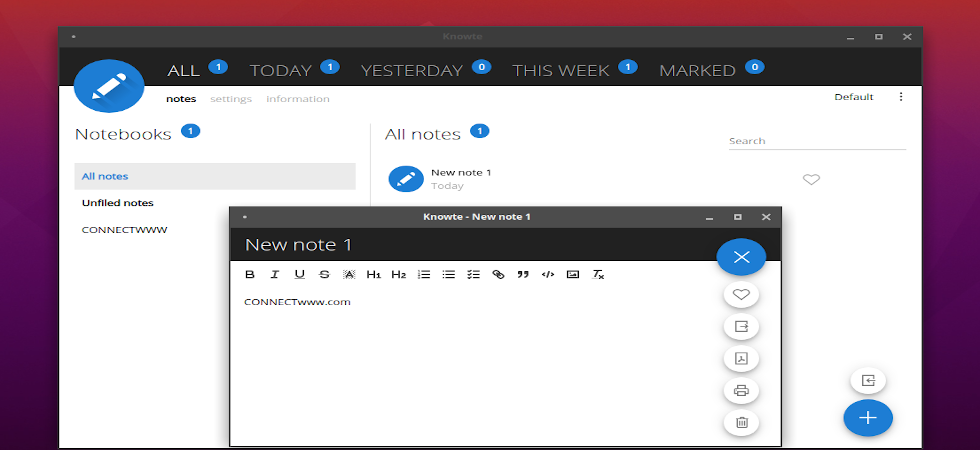
Task: Insert a blockquote
Action: [x=523, y=274]
